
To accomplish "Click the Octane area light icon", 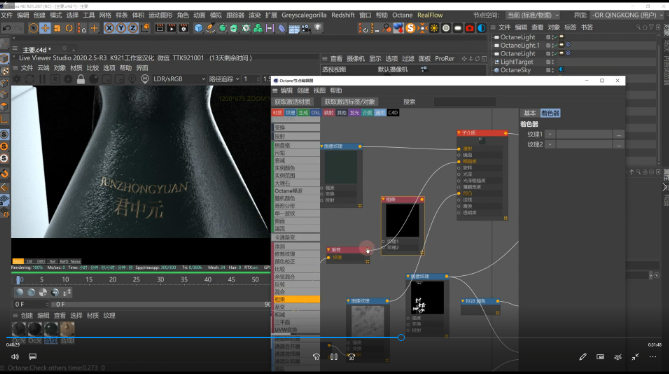I will 458,28.
